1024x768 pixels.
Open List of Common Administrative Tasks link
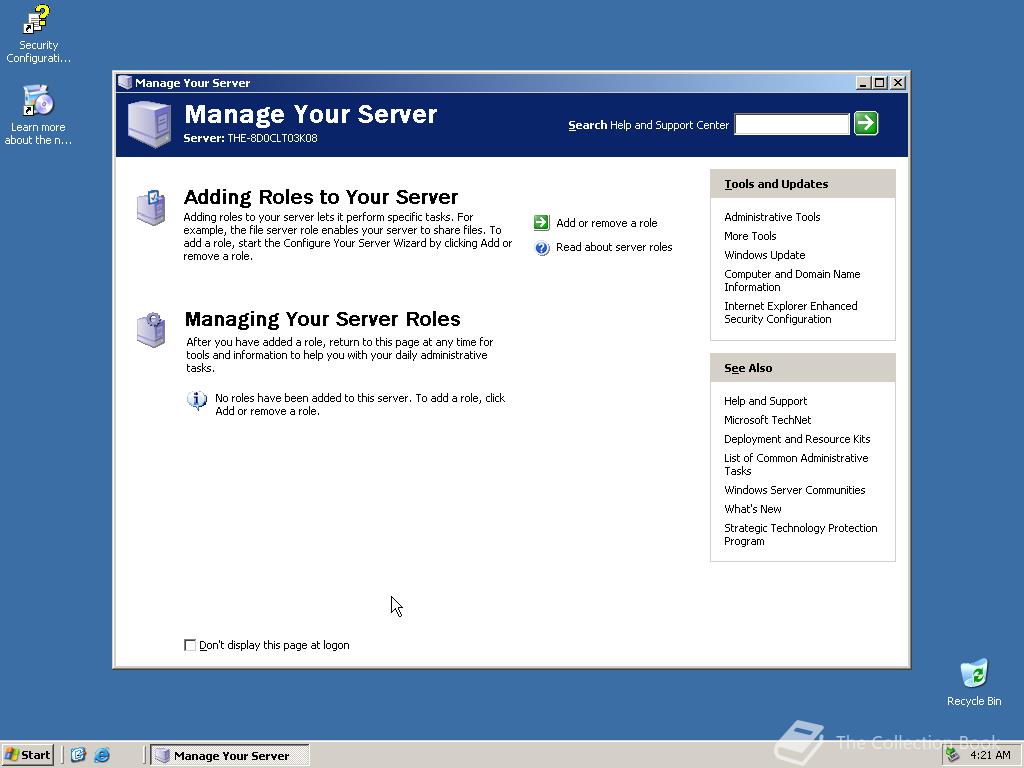click(x=796, y=464)
